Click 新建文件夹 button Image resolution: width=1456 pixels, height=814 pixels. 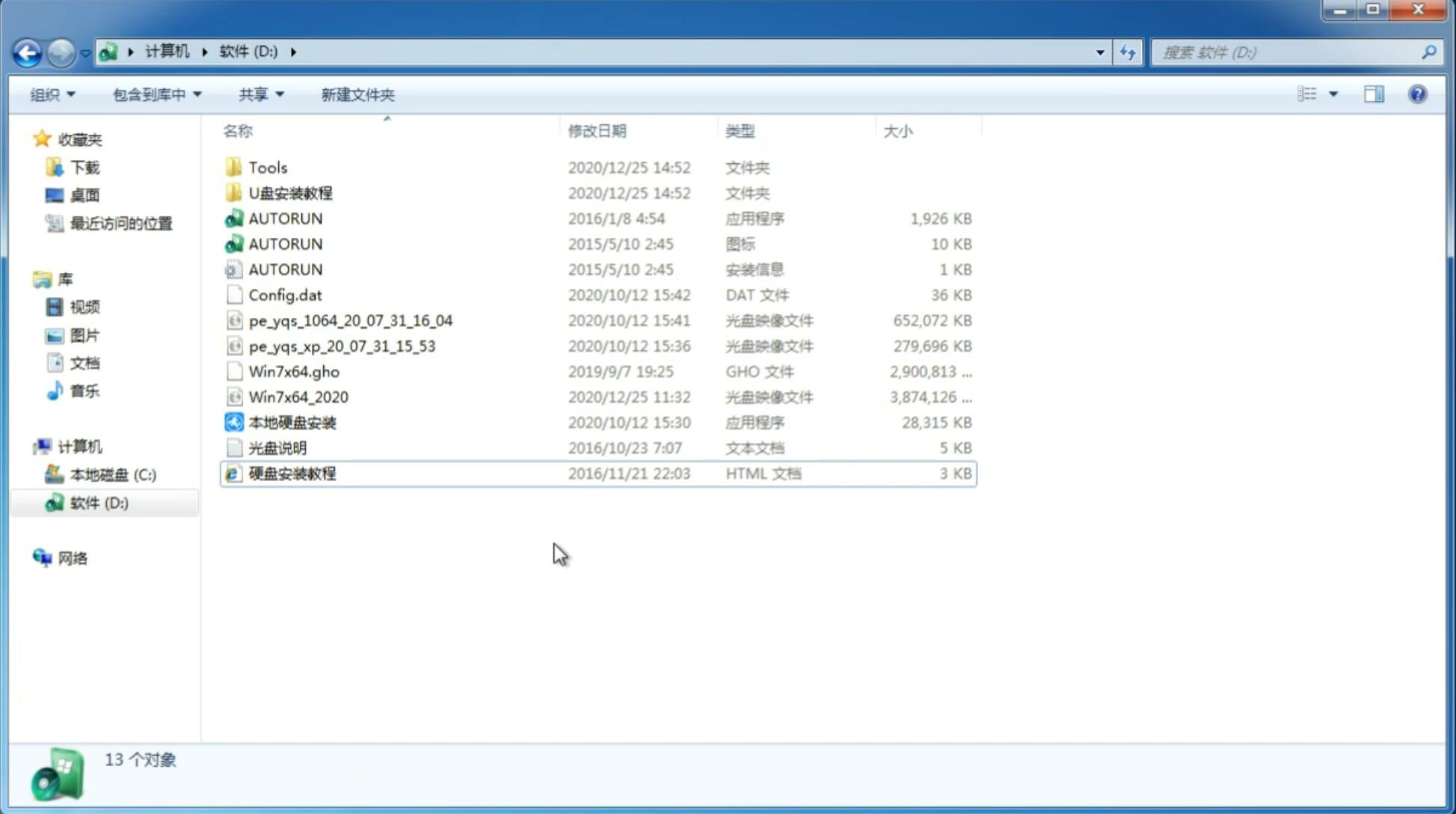click(357, 94)
